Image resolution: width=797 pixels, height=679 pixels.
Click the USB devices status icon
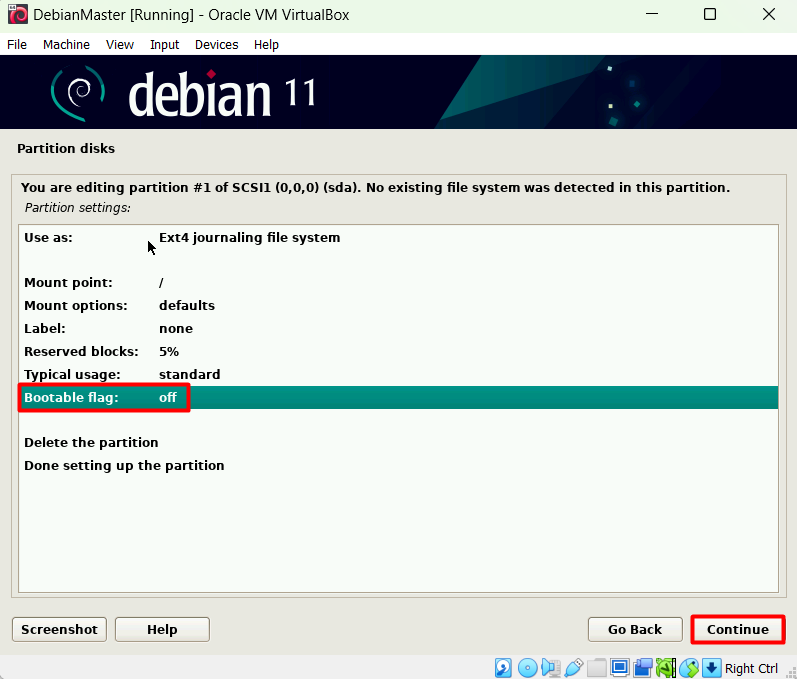[x=573, y=668]
